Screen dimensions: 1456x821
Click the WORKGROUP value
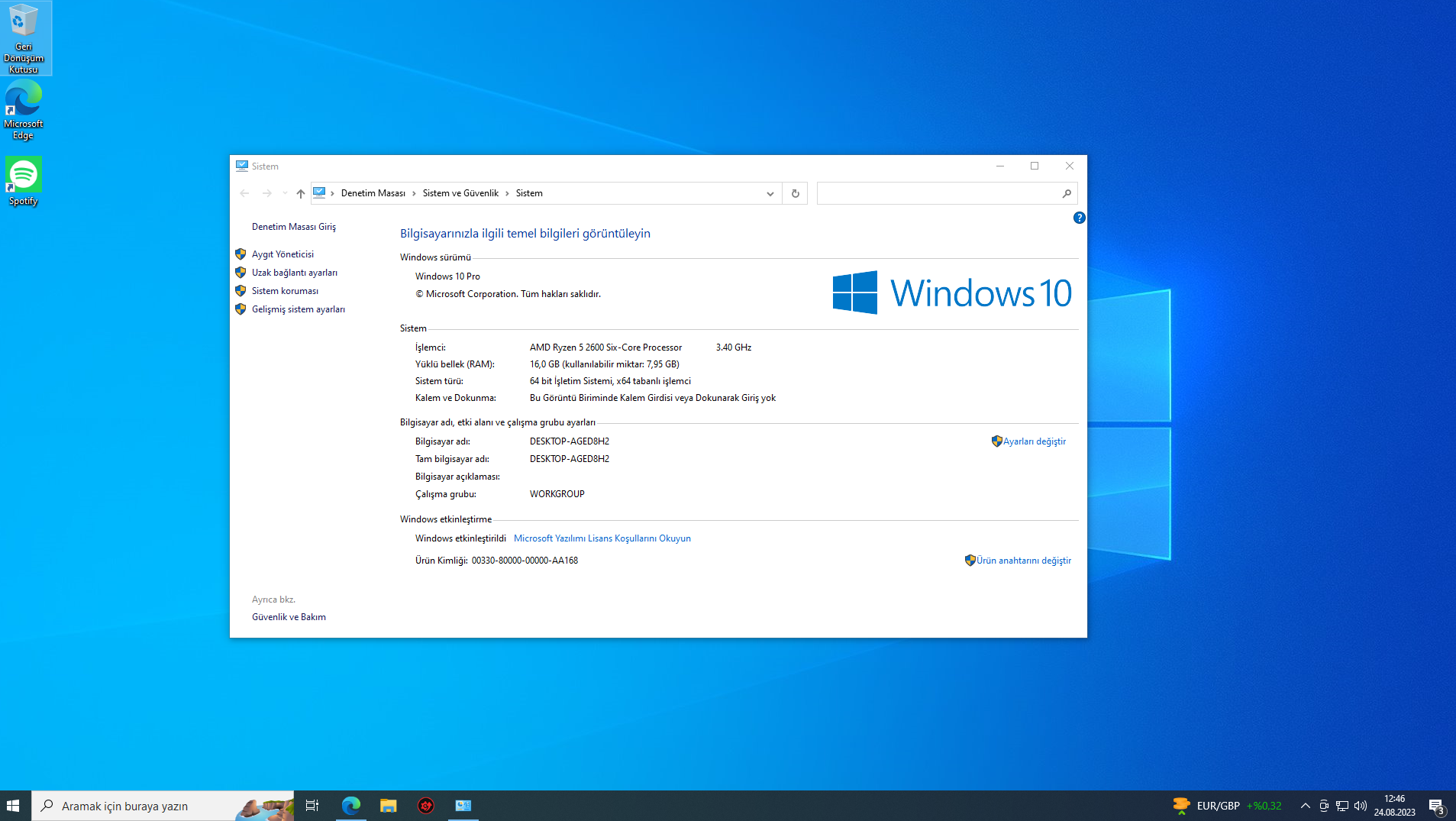557,494
